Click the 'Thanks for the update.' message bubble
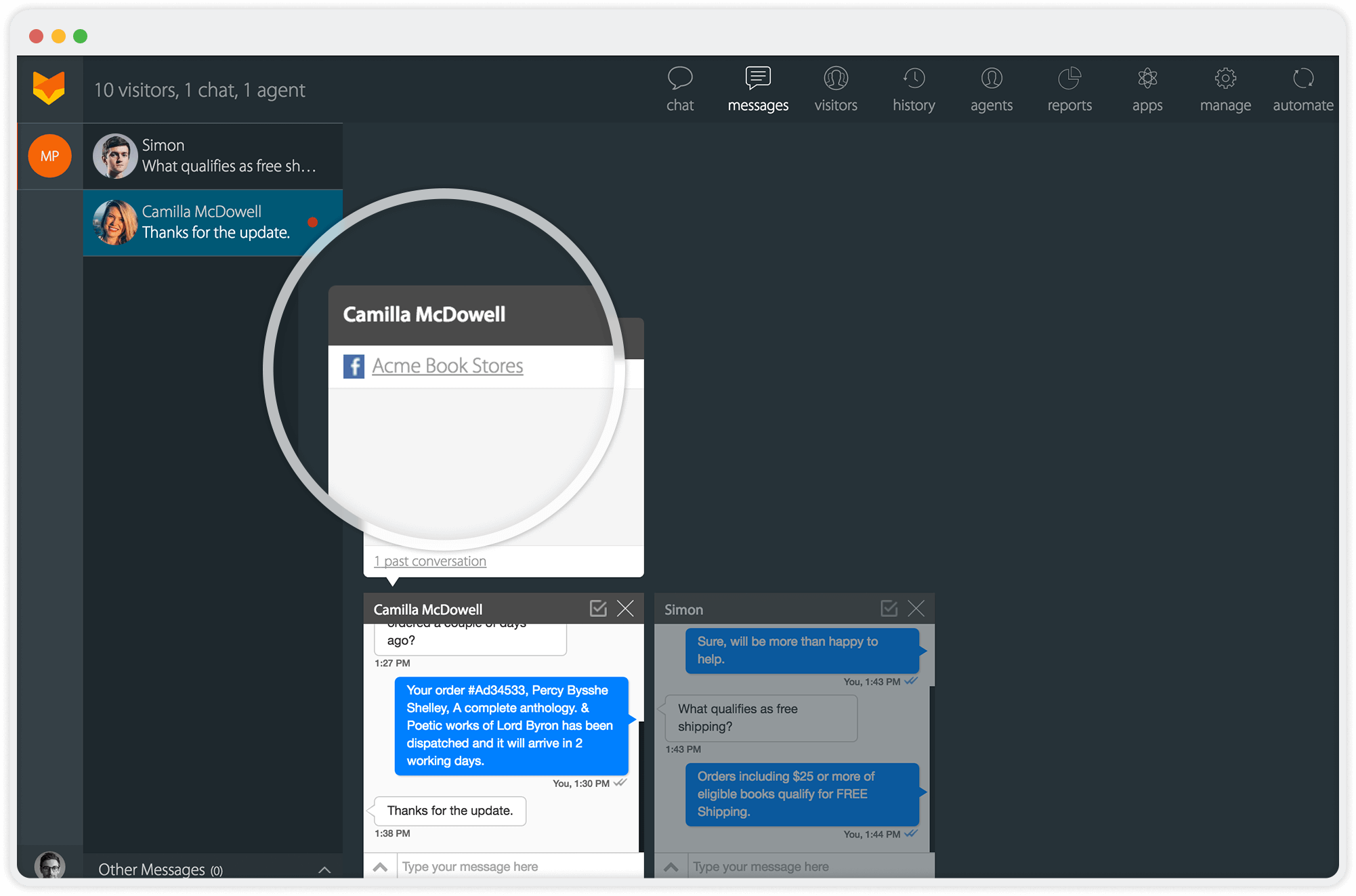This screenshot has width=1356, height=896. (x=450, y=811)
